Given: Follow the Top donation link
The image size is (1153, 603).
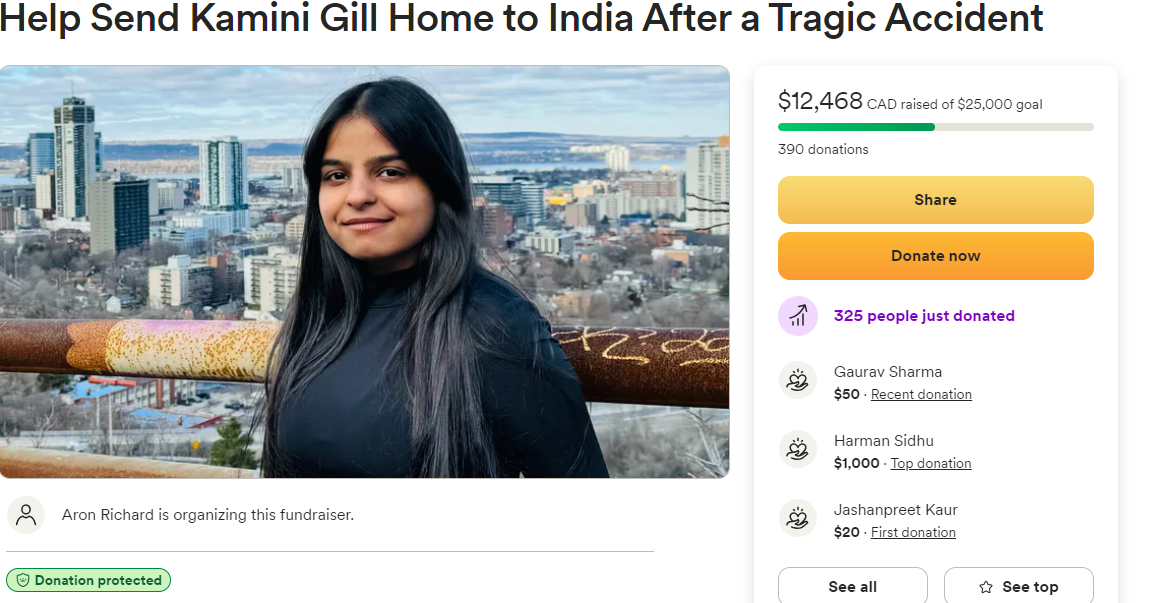Looking at the screenshot, I should 930,463.
